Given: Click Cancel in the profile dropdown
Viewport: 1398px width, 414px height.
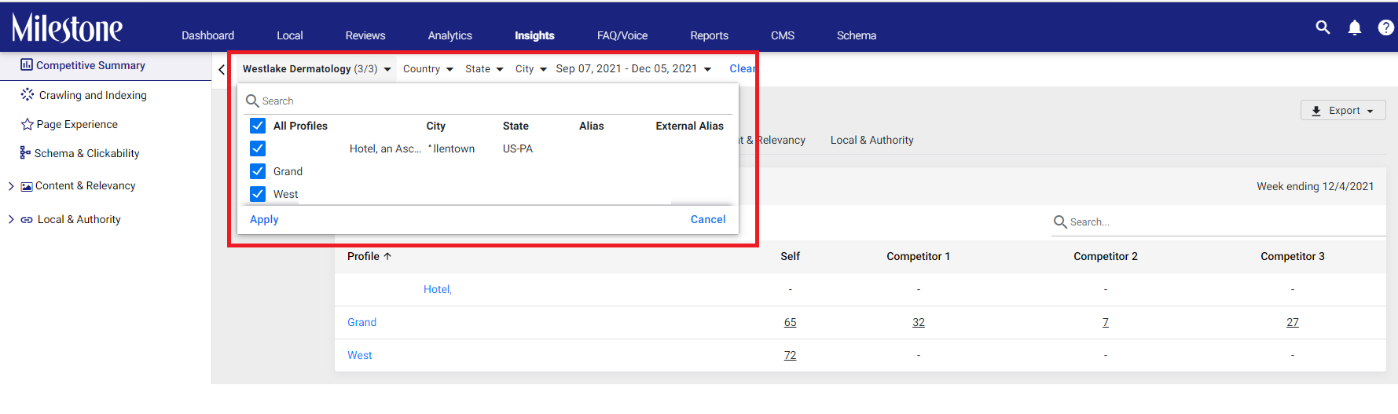Looking at the screenshot, I should (708, 219).
